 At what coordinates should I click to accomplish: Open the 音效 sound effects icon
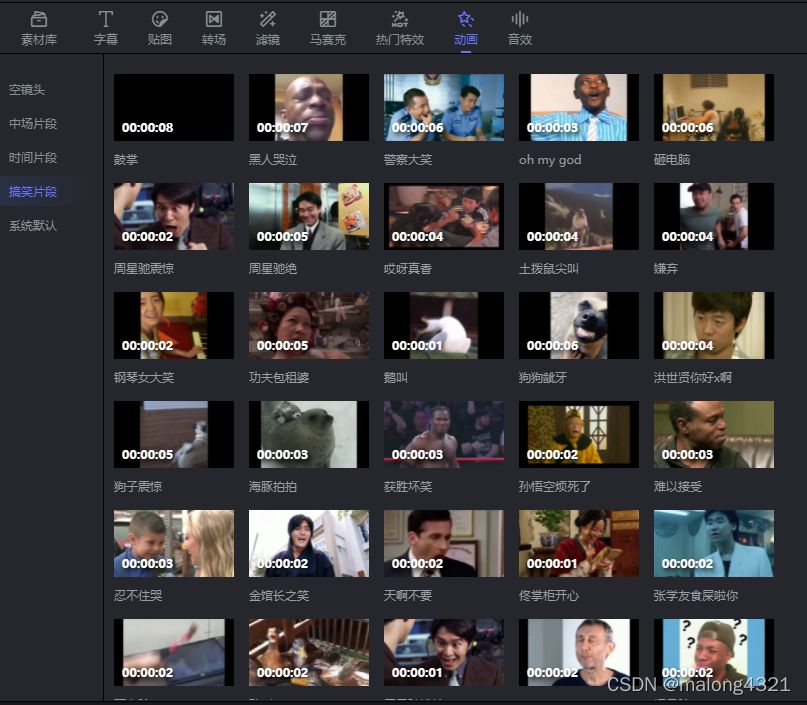519,20
